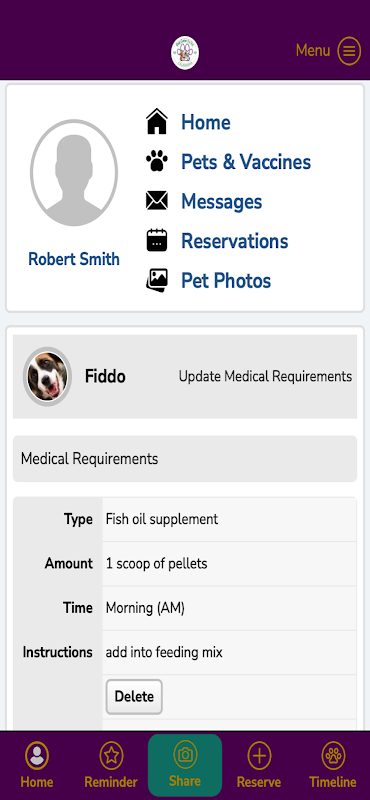Viewport: 370px width, 800px height.
Task: Click the Robert Smith avatar placeholder
Action: [x=74, y=173]
